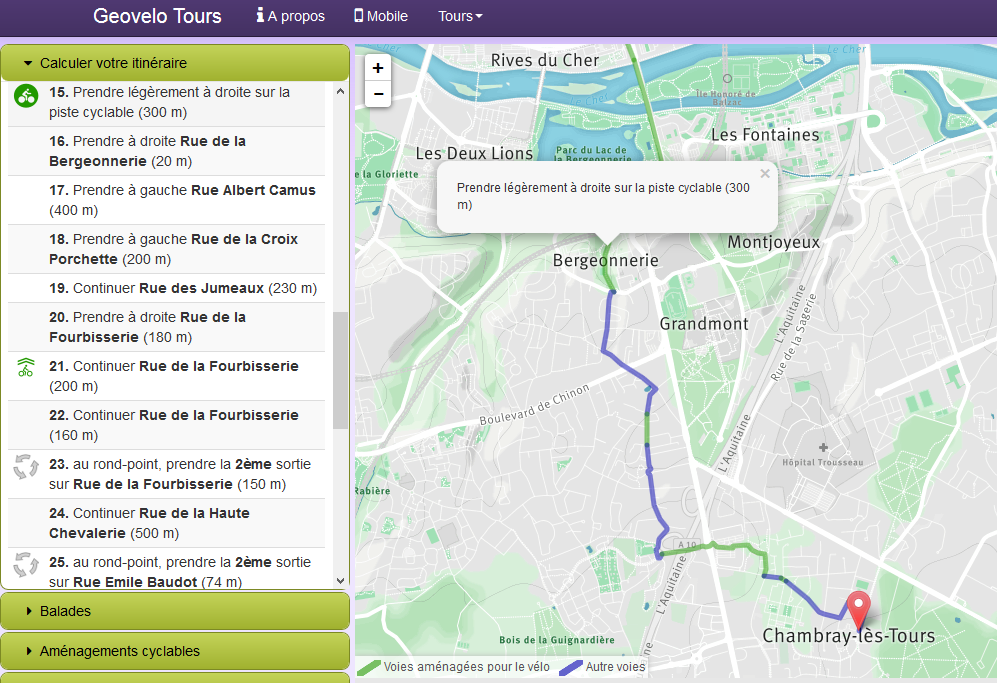Close the map instruction popup

click(765, 173)
